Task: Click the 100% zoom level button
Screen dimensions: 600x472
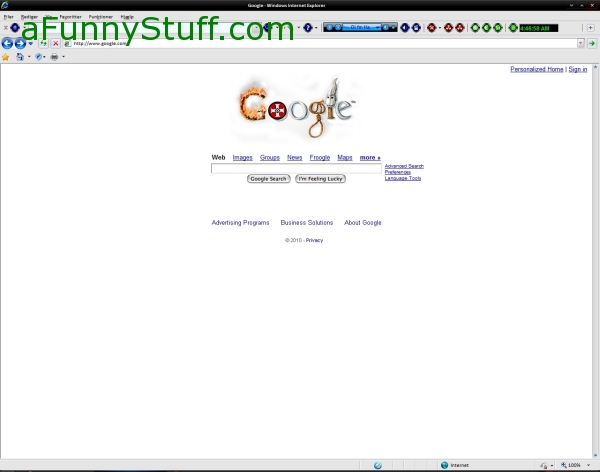Action: click(x=571, y=465)
